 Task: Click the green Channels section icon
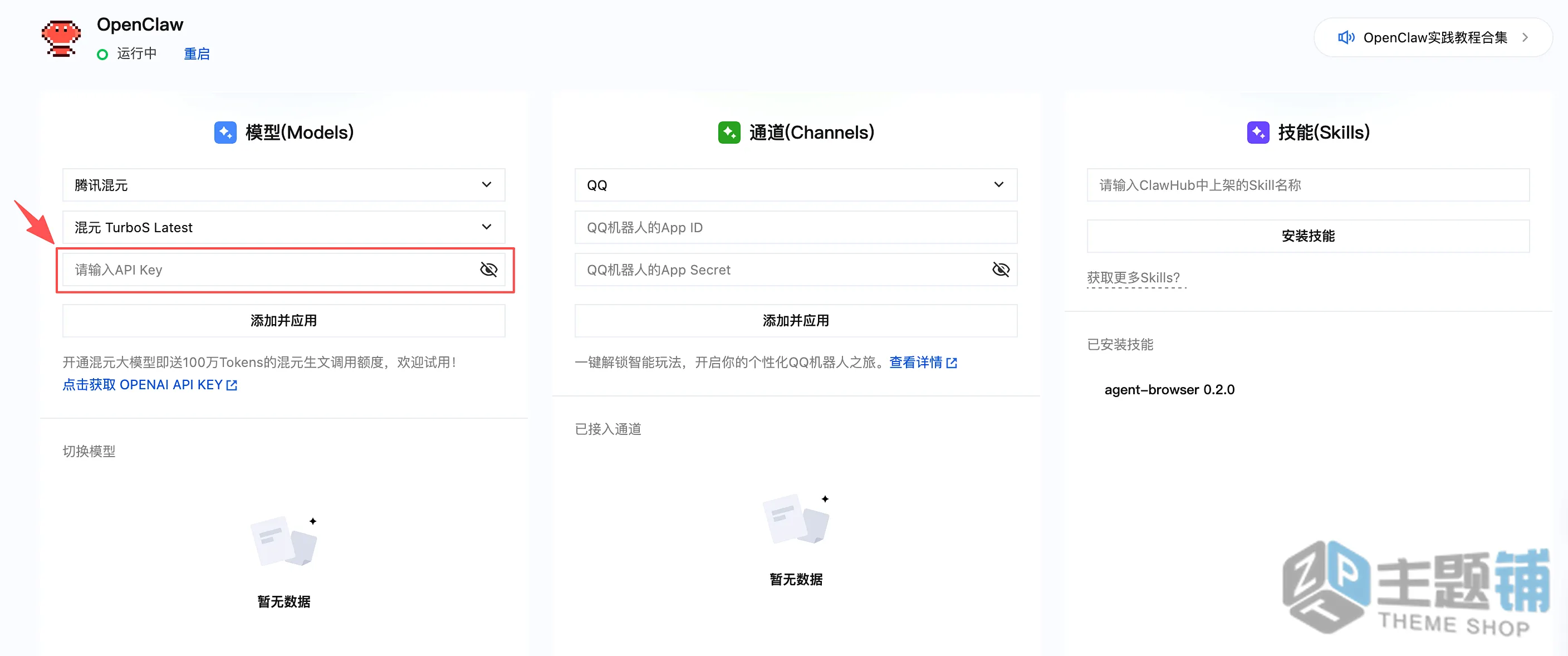729,132
